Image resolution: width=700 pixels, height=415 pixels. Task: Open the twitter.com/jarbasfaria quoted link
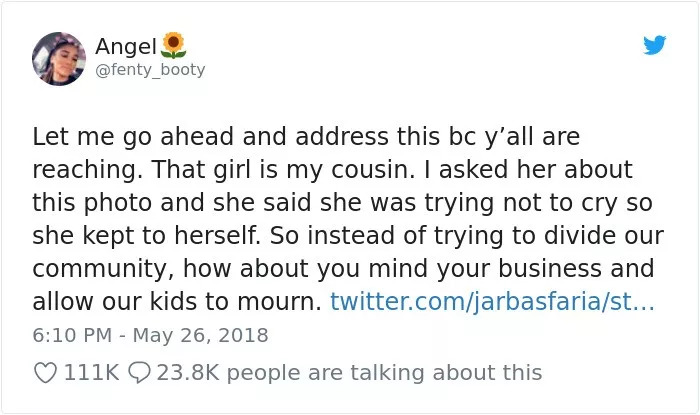pyautogui.click(x=492, y=300)
